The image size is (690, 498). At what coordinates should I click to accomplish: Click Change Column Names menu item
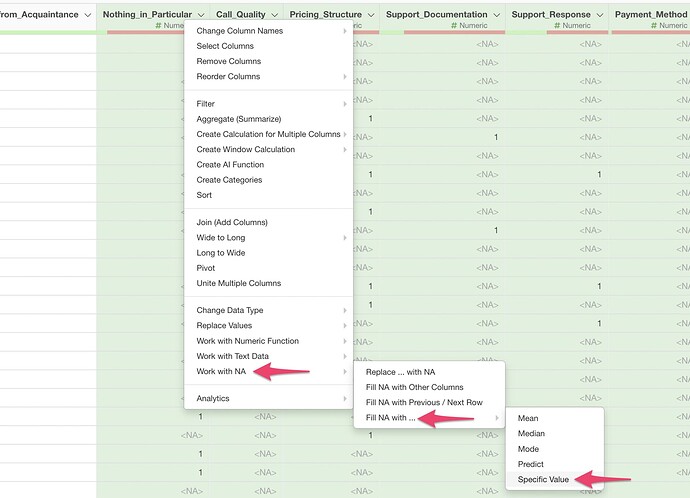point(239,31)
